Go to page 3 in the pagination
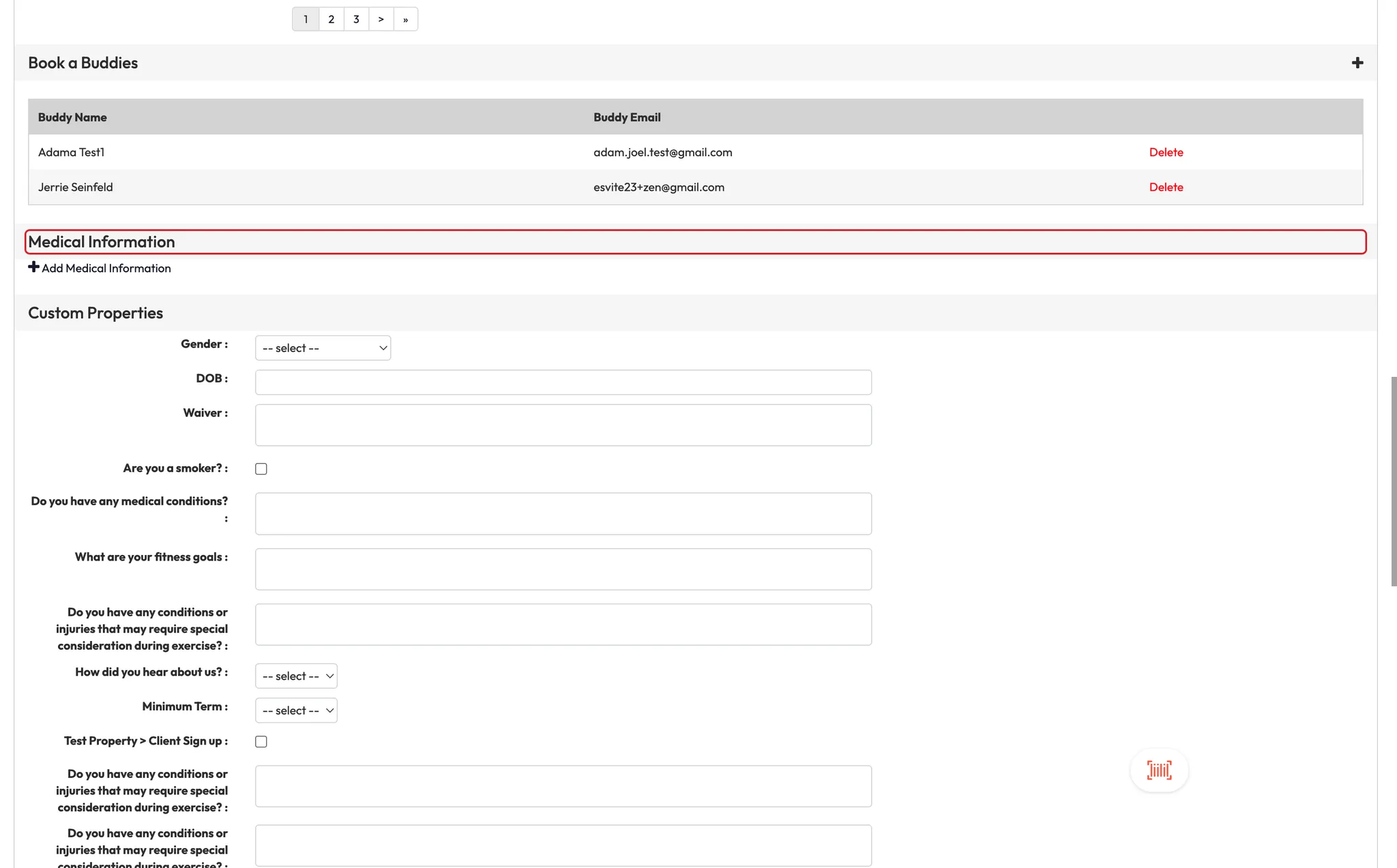Image resolution: width=1397 pixels, height=868 pixels. pyautogui.click(x=356, y=19)
